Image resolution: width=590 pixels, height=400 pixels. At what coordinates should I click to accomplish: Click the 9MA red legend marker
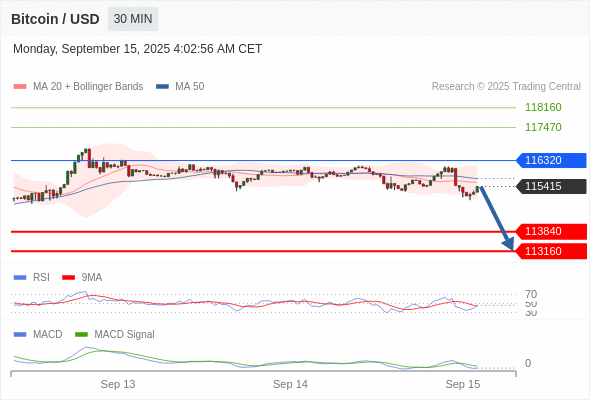click(68, 278)
